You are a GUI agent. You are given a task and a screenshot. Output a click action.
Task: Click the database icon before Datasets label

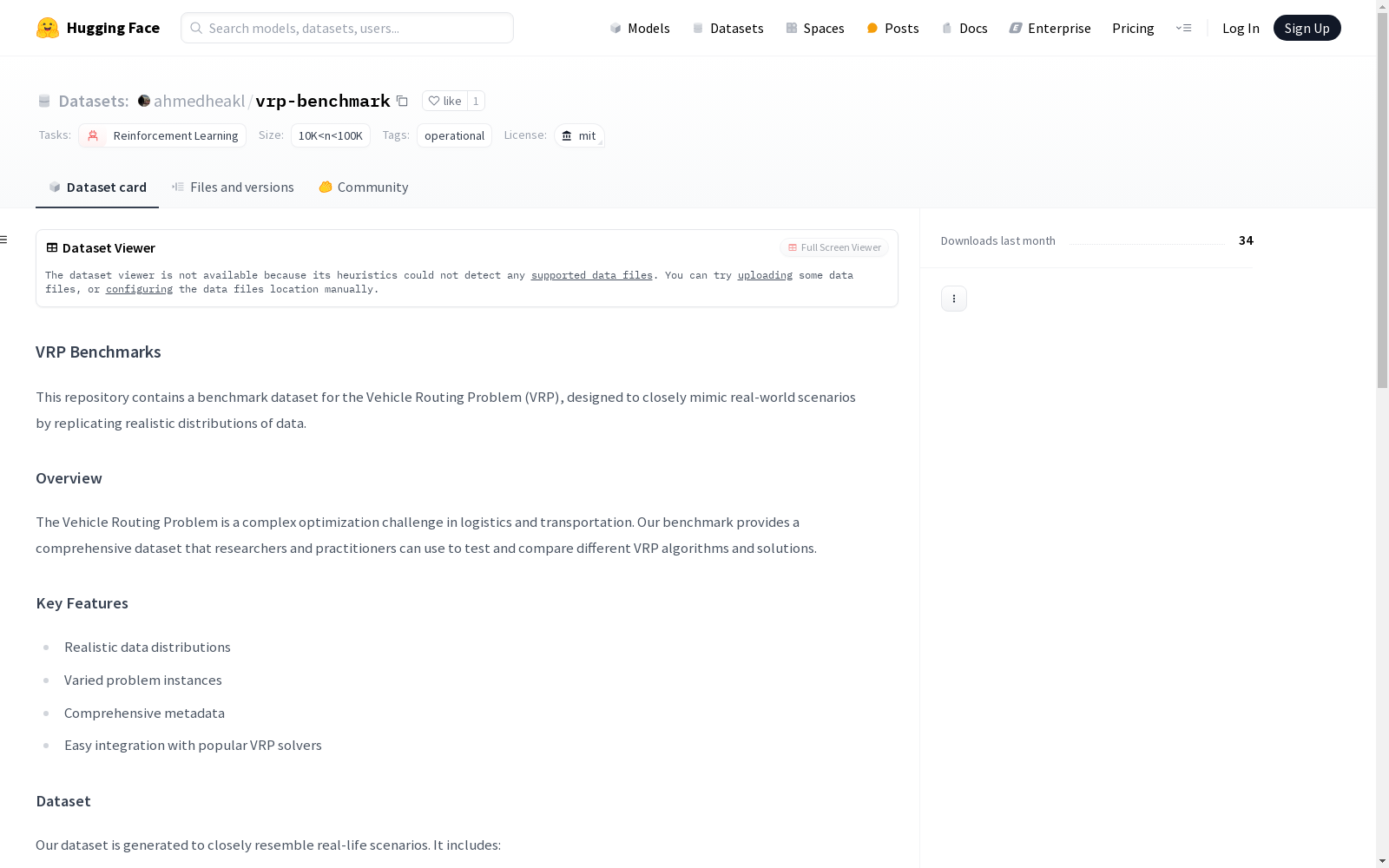click(44, 101)
